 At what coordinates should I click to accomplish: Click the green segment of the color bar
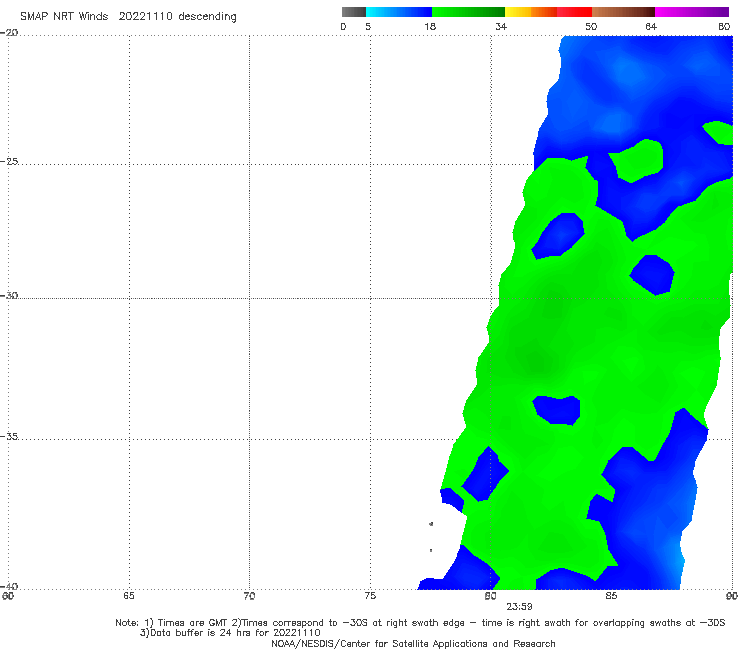(468, 12)
